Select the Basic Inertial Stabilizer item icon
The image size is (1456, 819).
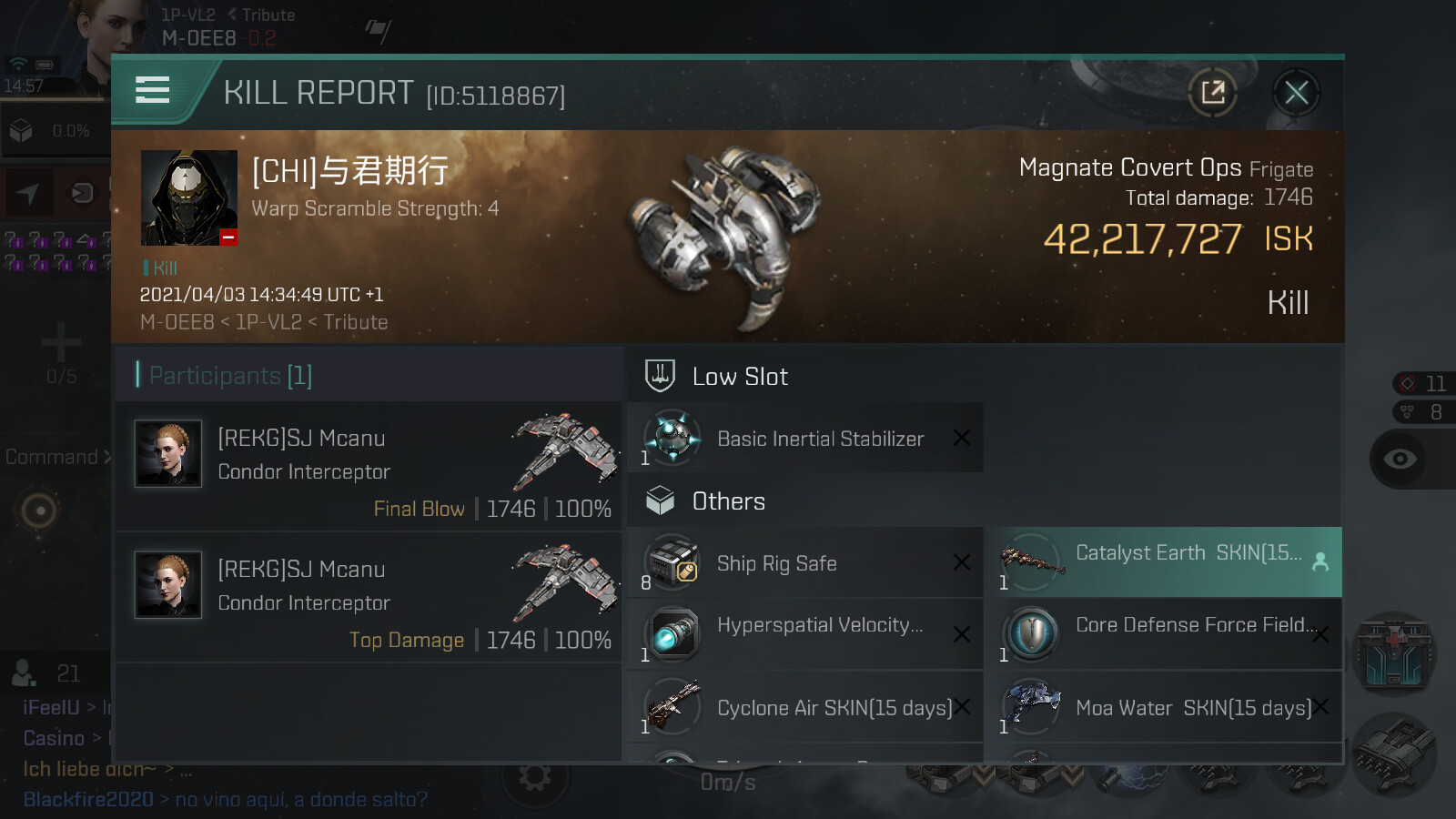click(x=672, y=438)
